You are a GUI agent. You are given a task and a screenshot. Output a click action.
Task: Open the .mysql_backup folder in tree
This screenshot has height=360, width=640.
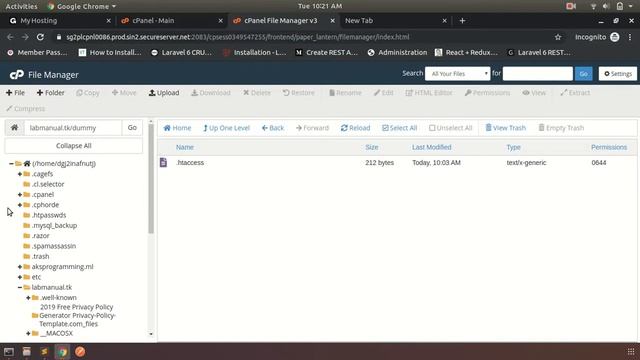pyautogui.click(x=54, y=225)
